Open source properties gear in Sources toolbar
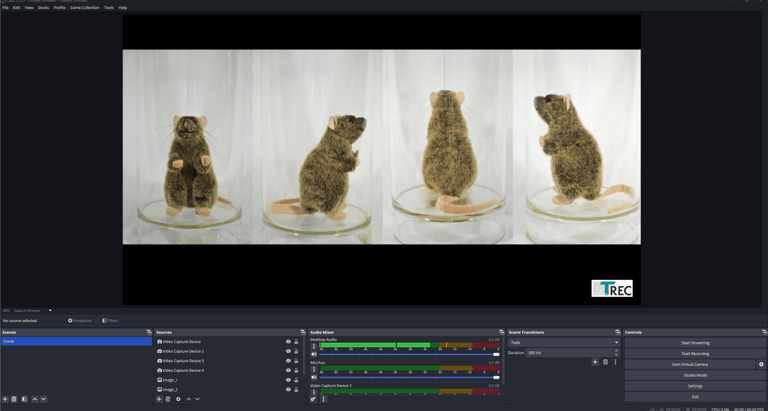 [x=178, y=399]
